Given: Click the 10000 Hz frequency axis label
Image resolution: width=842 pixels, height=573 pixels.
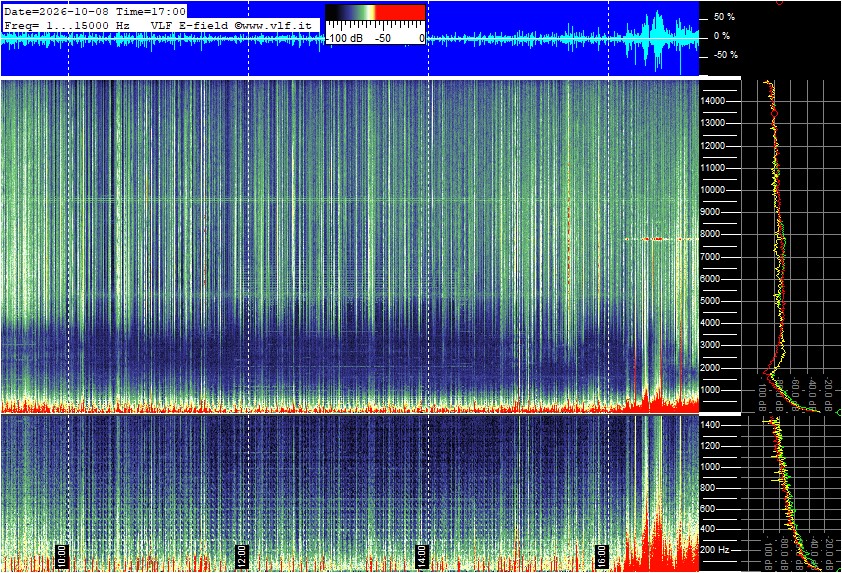Looking at the screenshot, I should [713, 190].
